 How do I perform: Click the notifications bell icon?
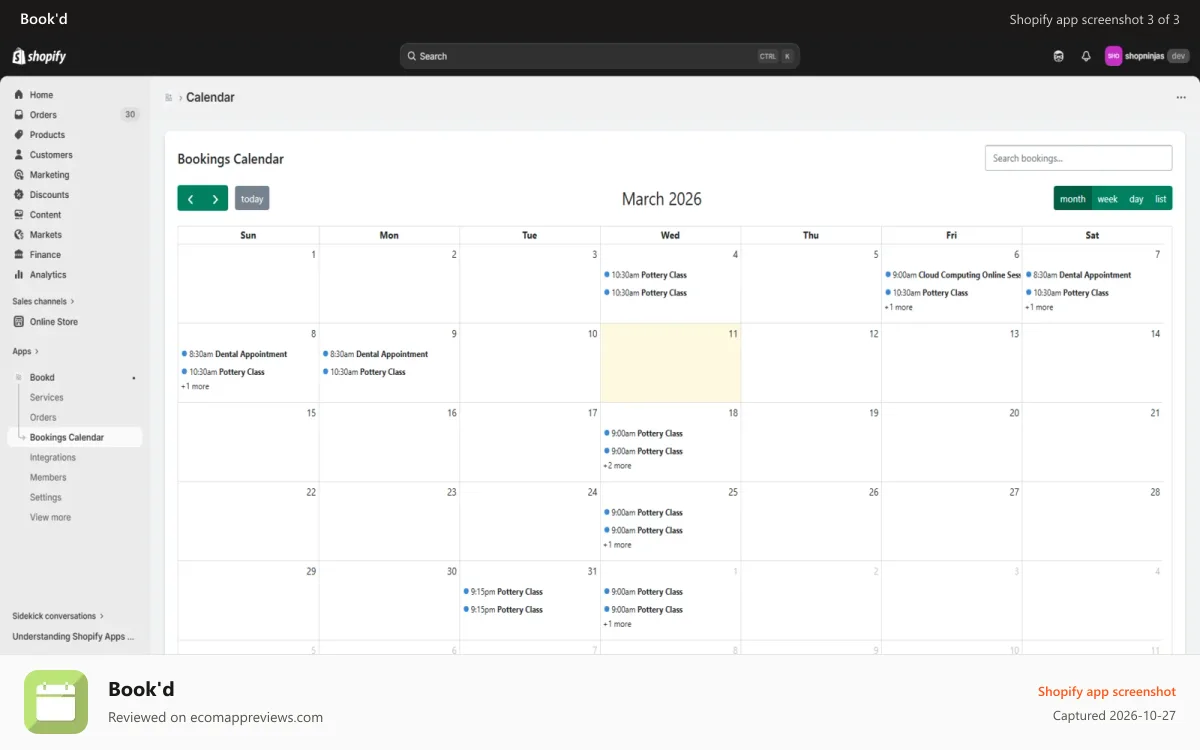point(1086,56)
